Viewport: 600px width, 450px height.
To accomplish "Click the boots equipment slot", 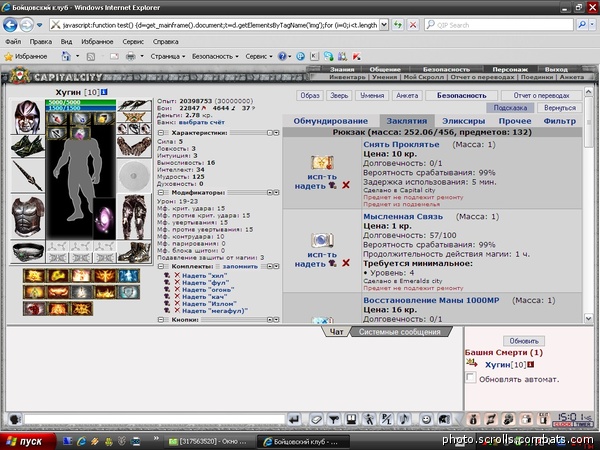I will click(x=134, y=252).
